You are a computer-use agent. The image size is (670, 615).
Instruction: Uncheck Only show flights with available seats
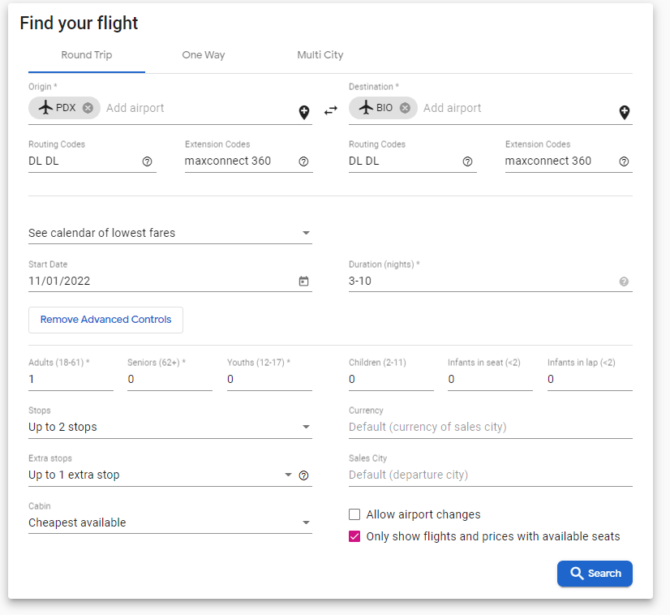pyautogui.click(x=354, y=537)
